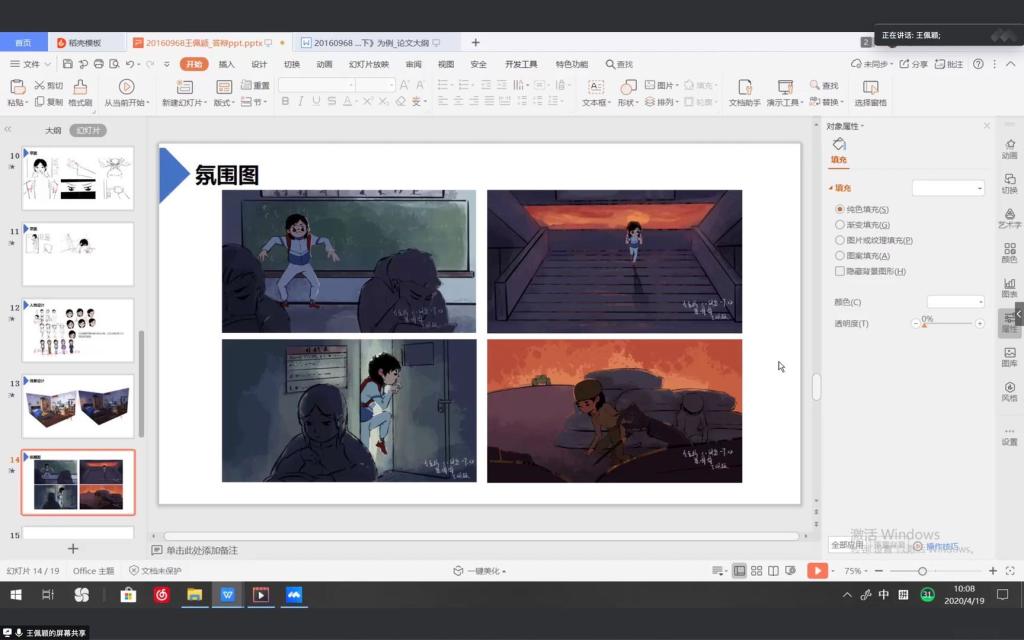The width and height of the screenshot is (1024, 640).
Task: Click the Apply to All (全部应用) button
Action: 847,545
